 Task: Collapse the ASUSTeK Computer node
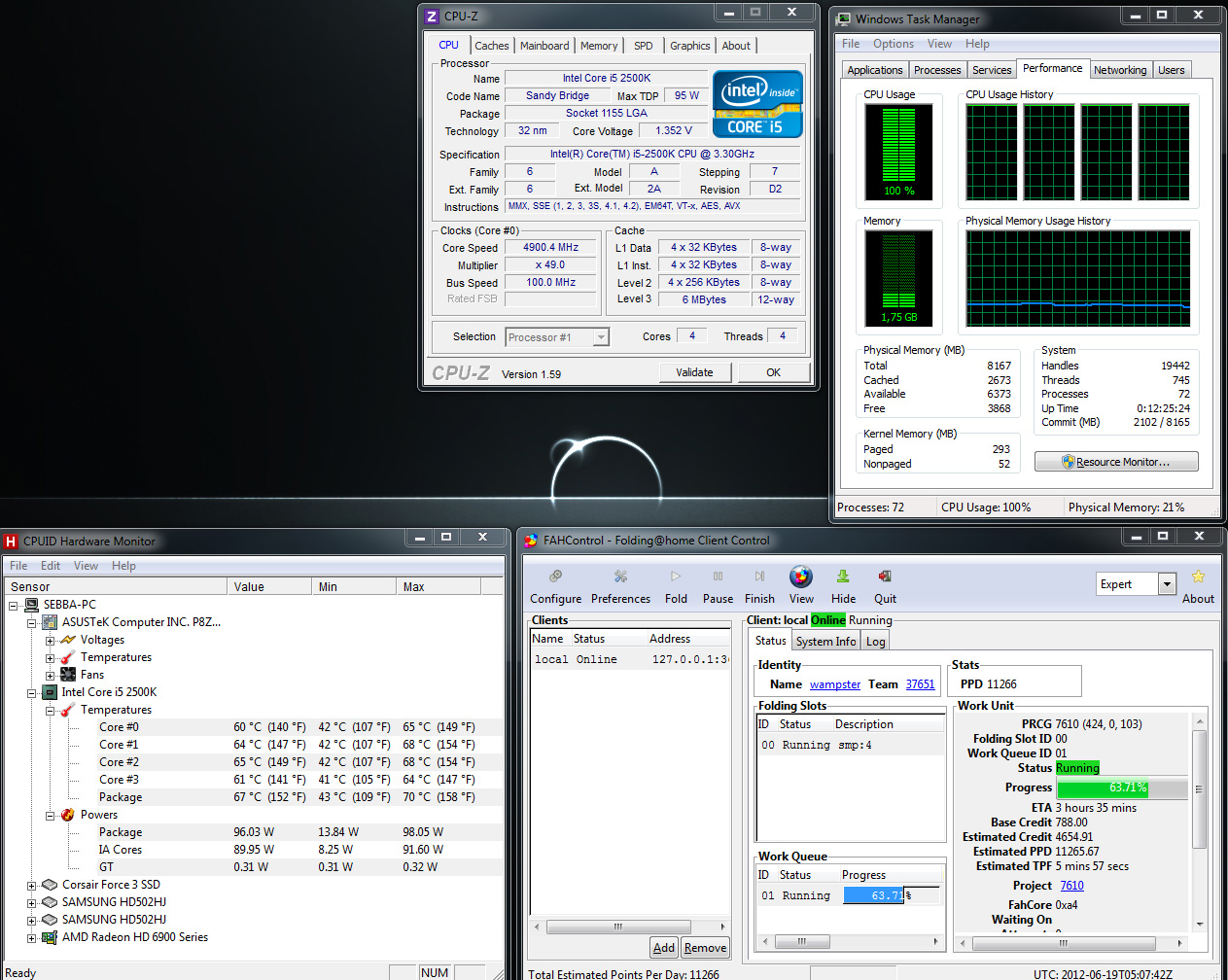pyautogui.click(x=32, y=623)
